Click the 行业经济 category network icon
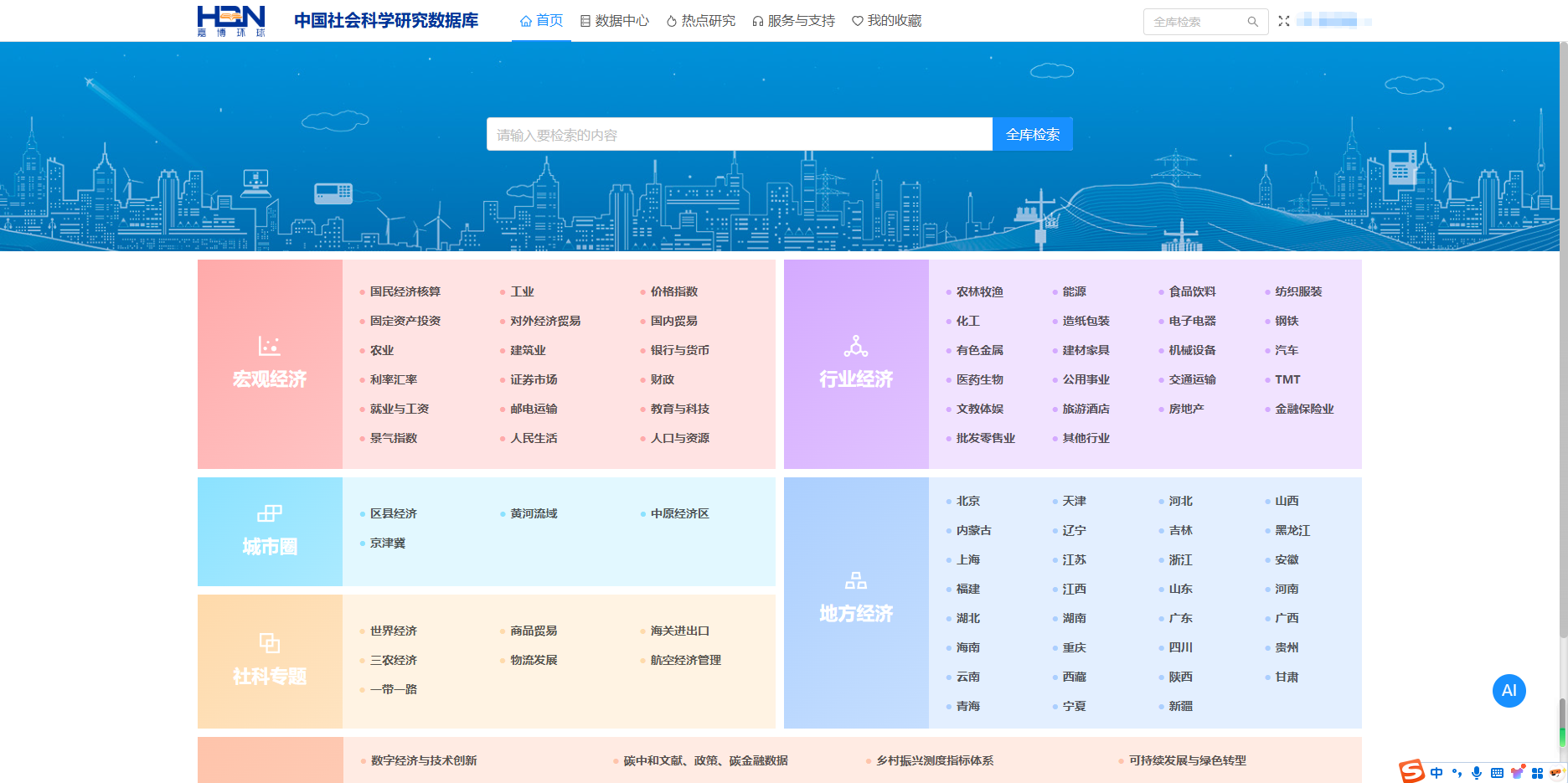This screenshot has height=783, width=1568. tap(855, 346)
